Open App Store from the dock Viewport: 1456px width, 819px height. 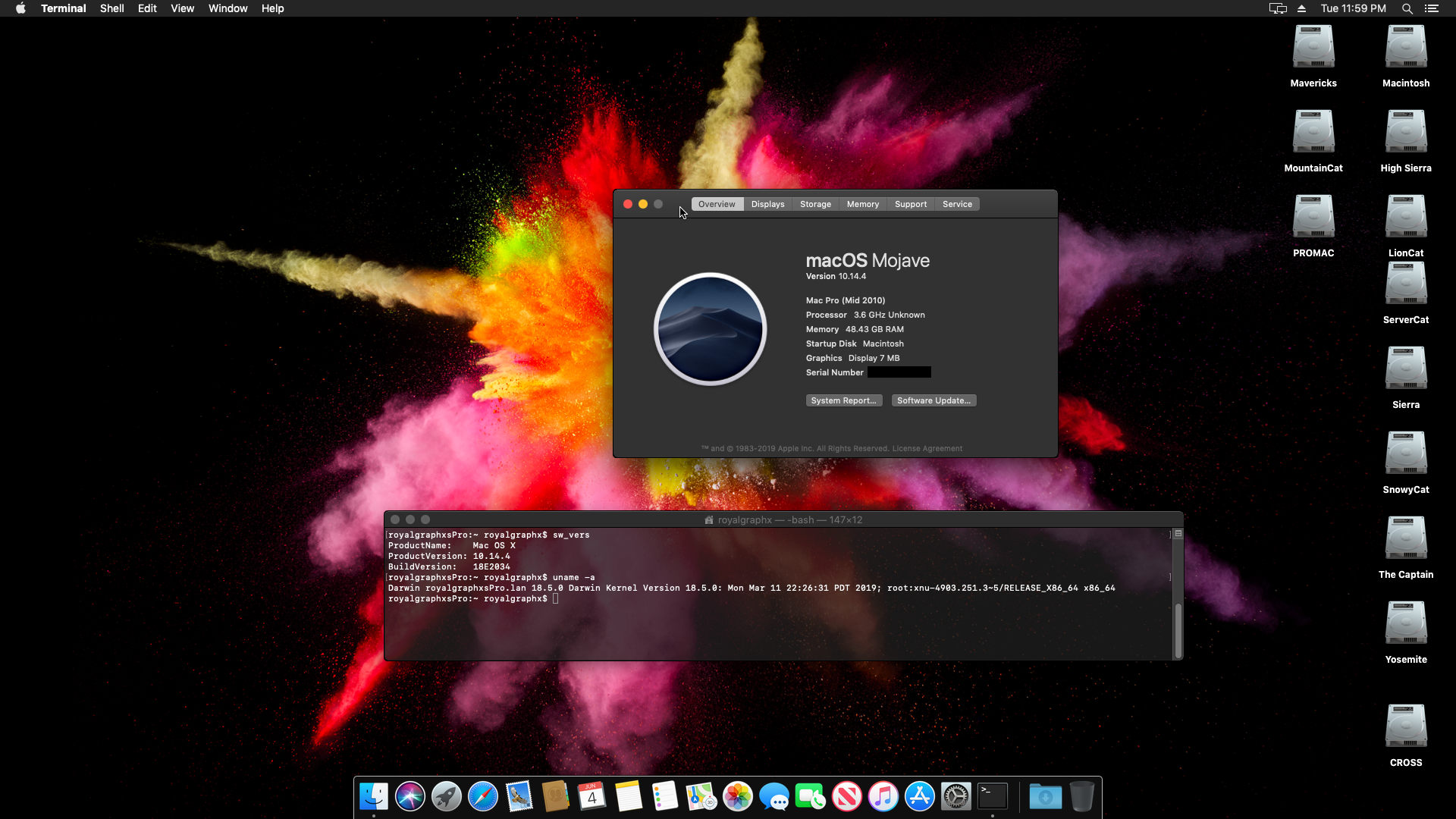pyautogui.click(x=920, y=797)
